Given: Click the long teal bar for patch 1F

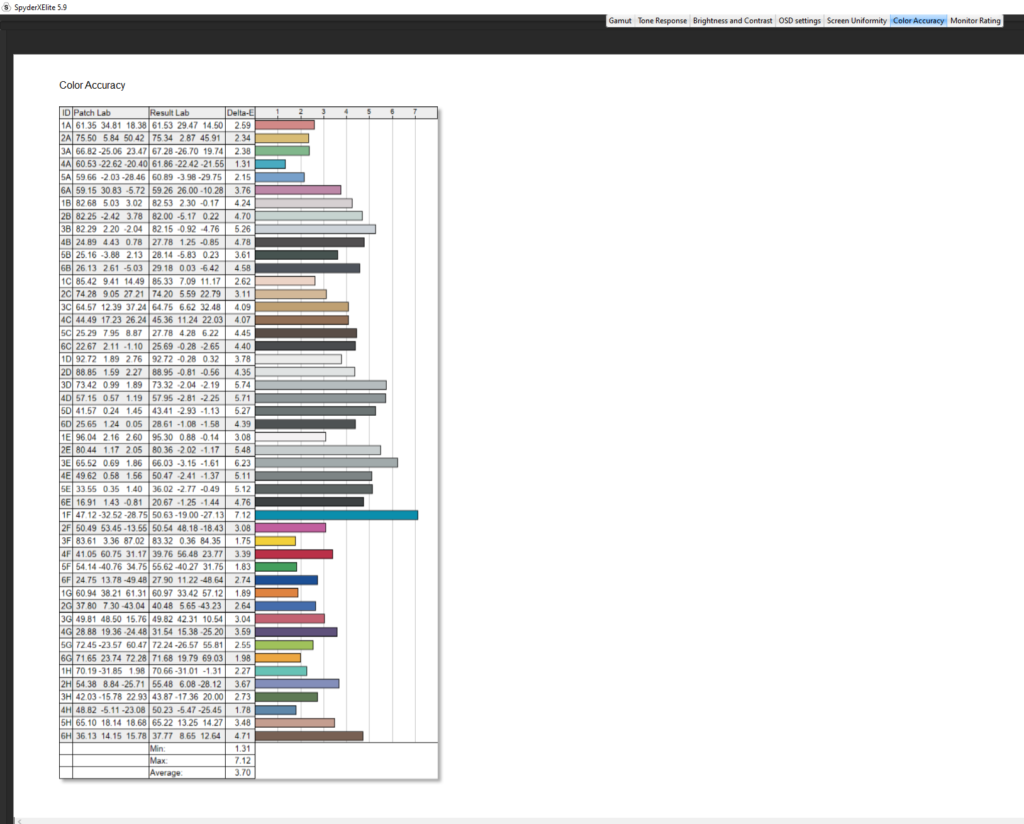Looking at the screenshot, I should [336, 515].
